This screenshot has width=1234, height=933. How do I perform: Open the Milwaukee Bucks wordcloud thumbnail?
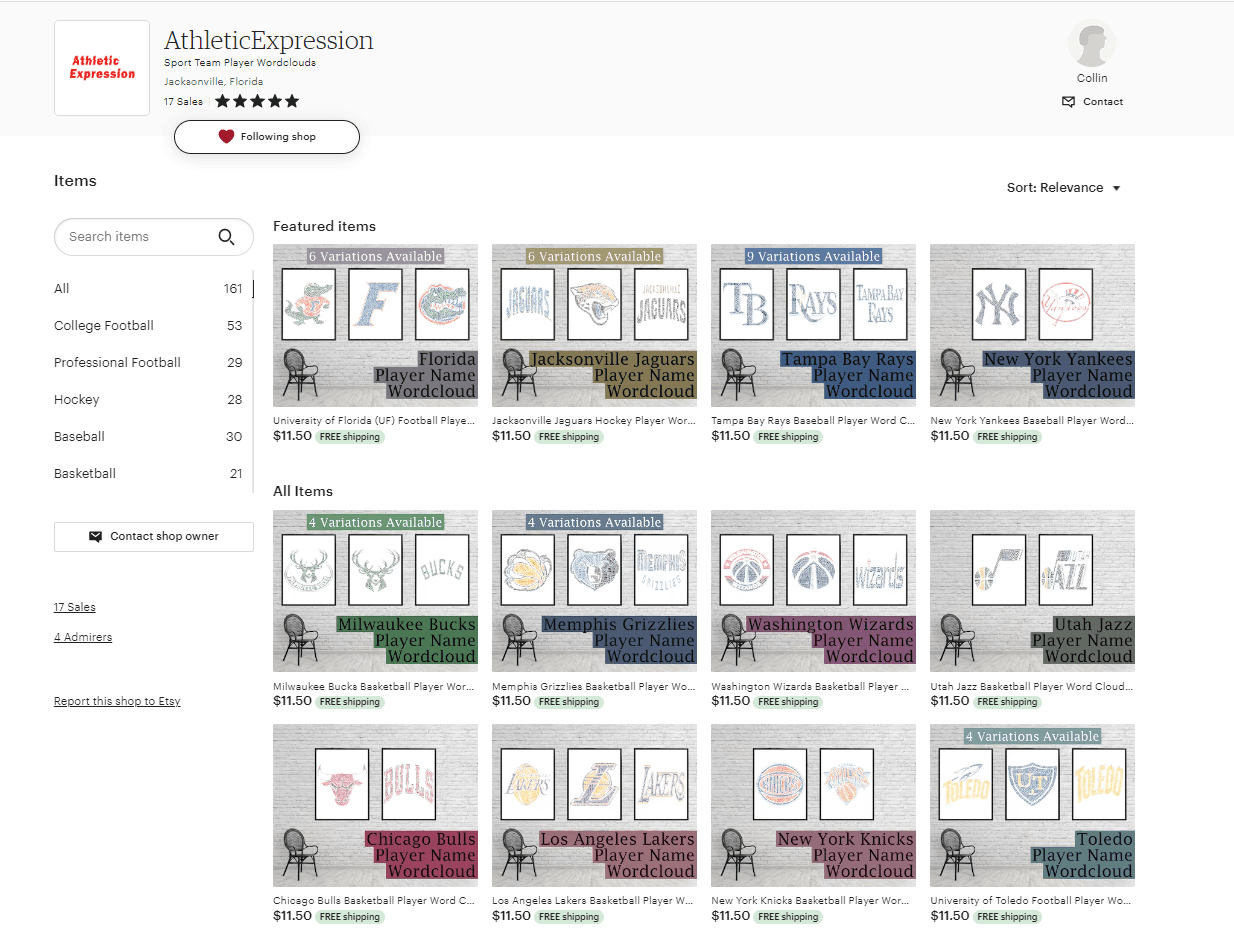click(x=375, y=591)
